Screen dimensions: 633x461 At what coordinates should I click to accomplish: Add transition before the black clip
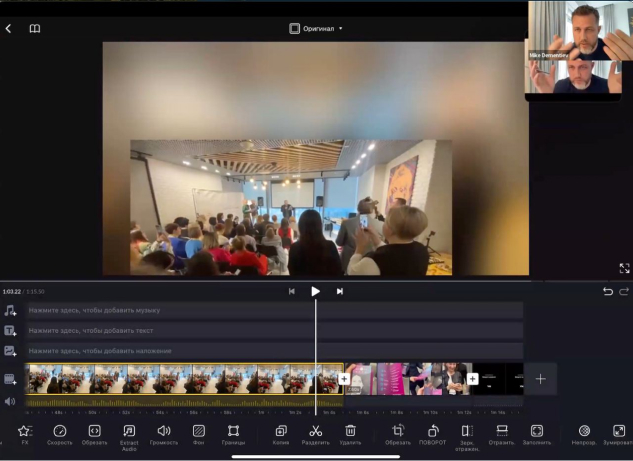[472, 379]
